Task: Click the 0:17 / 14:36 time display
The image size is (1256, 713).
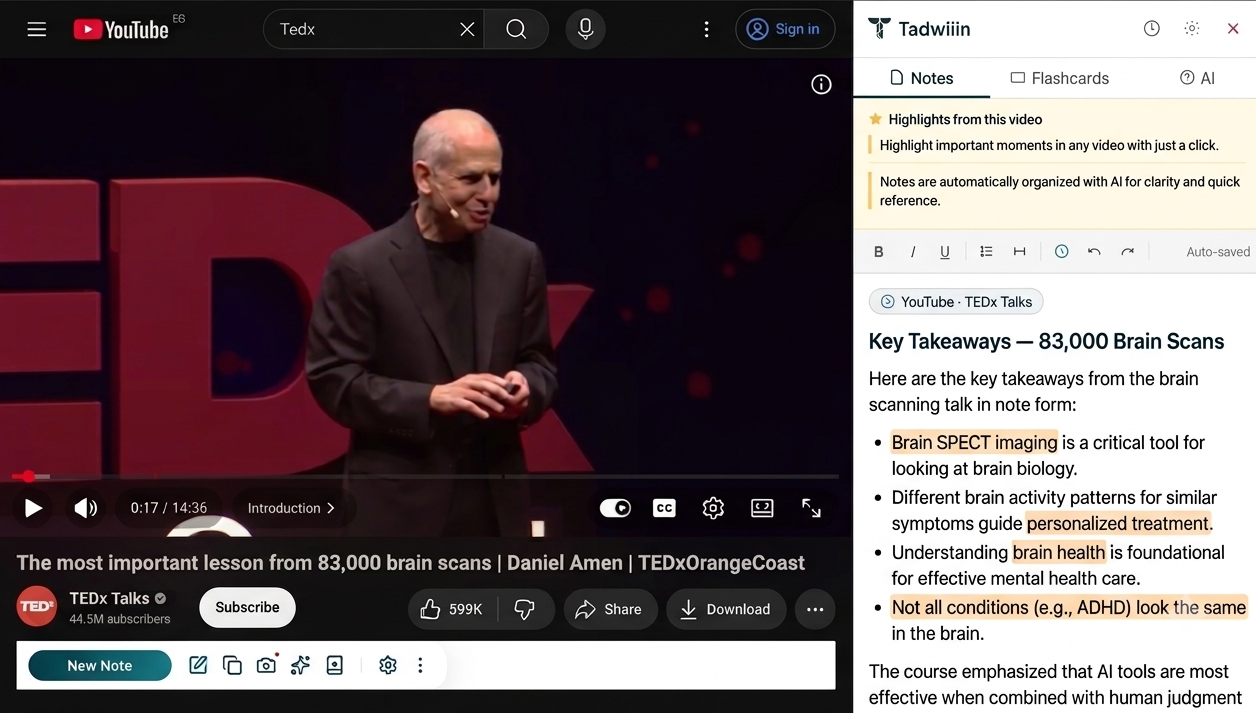Action: (169, 508)
